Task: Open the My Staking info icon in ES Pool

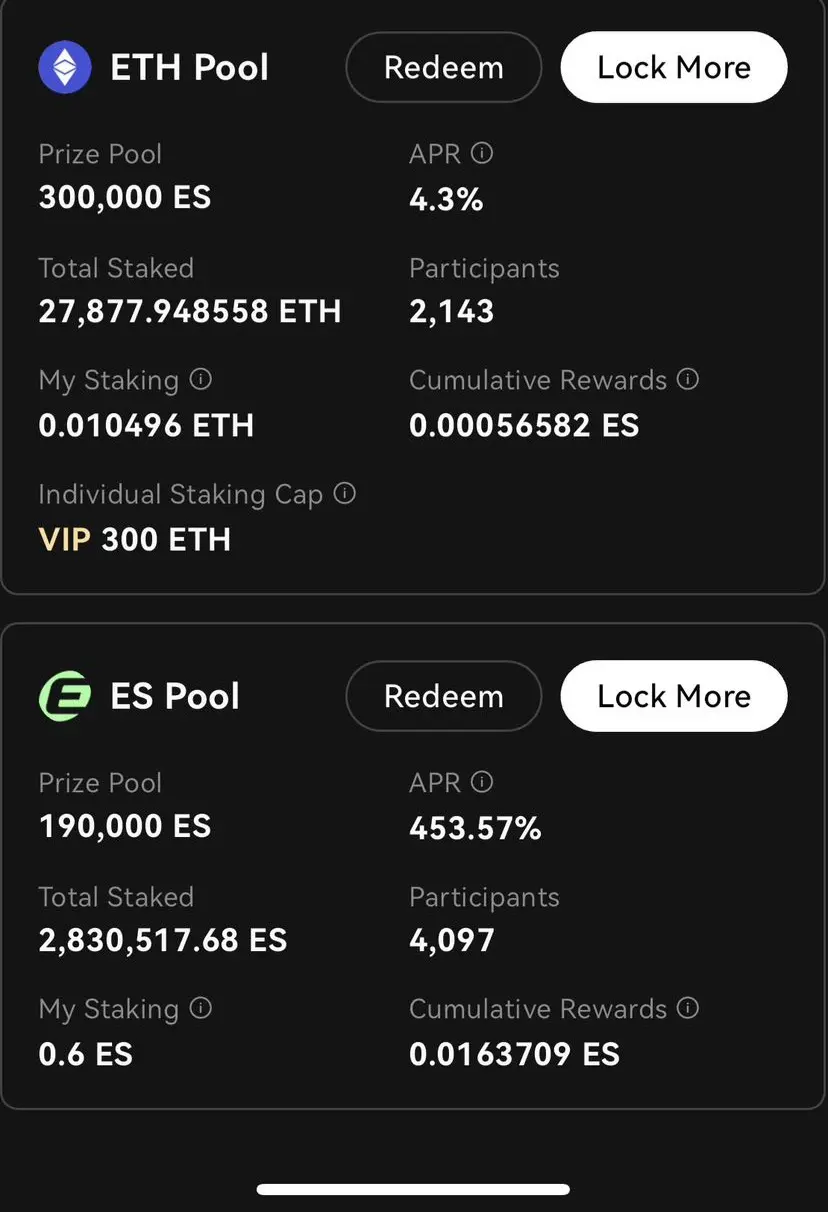Action: point(201,1009)
